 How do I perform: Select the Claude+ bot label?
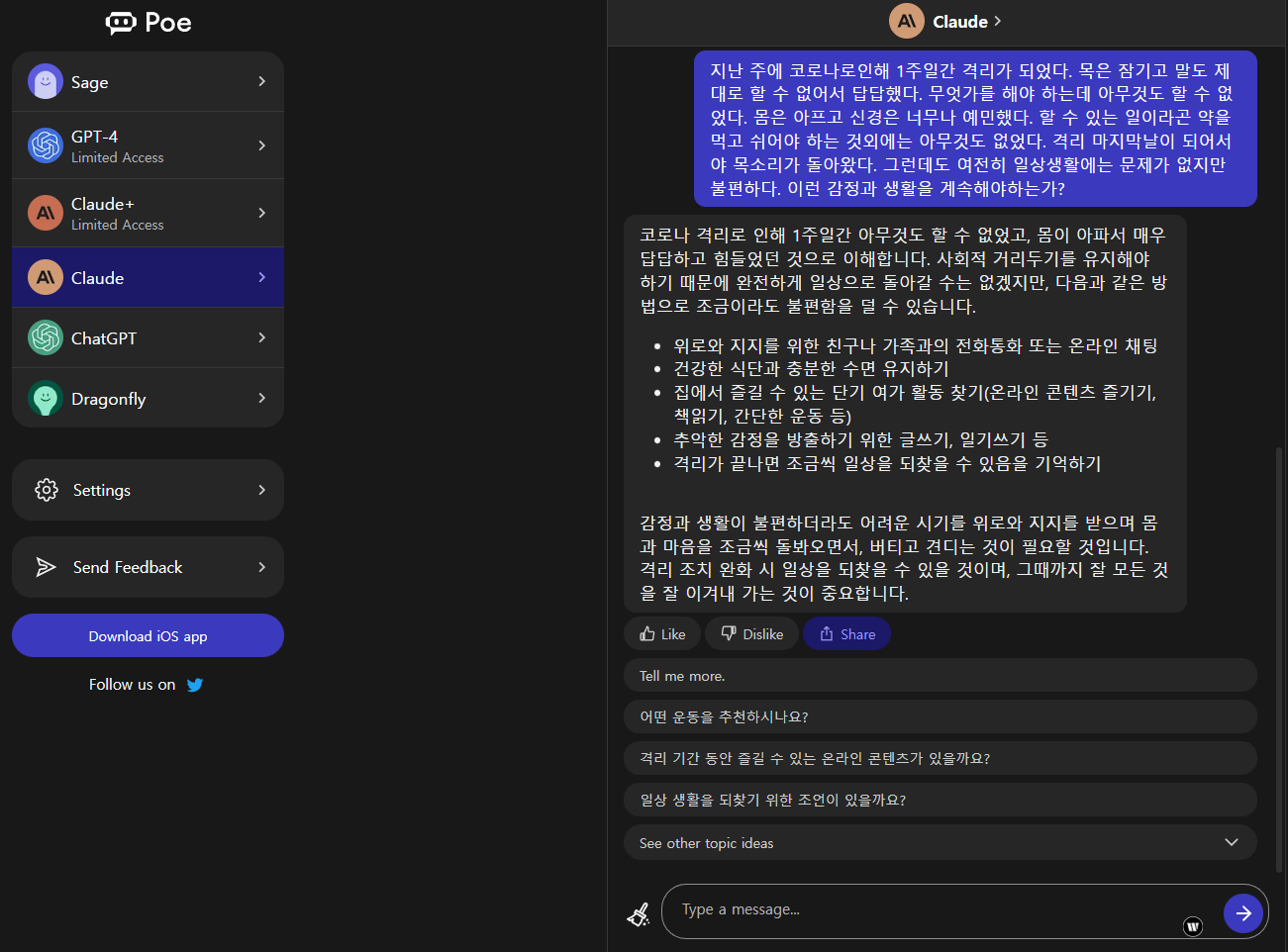pos(103,204)
